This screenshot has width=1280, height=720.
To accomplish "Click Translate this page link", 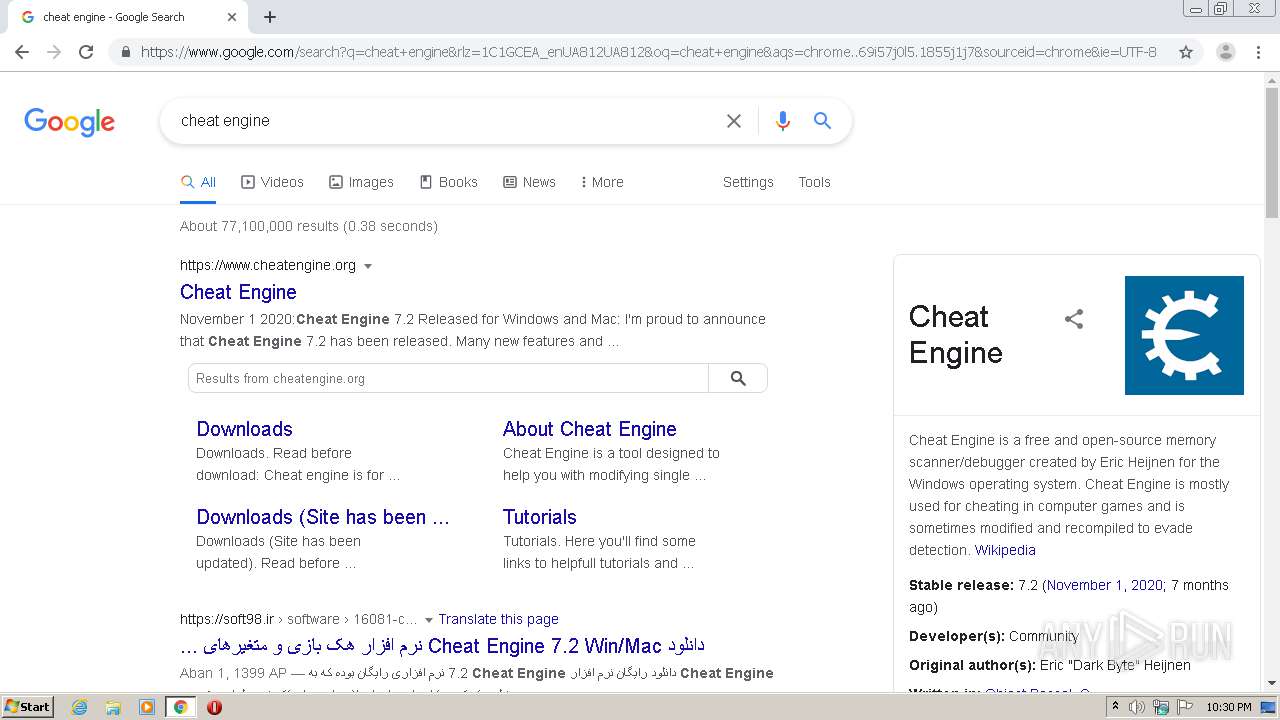I will click(x=498, y=619).
